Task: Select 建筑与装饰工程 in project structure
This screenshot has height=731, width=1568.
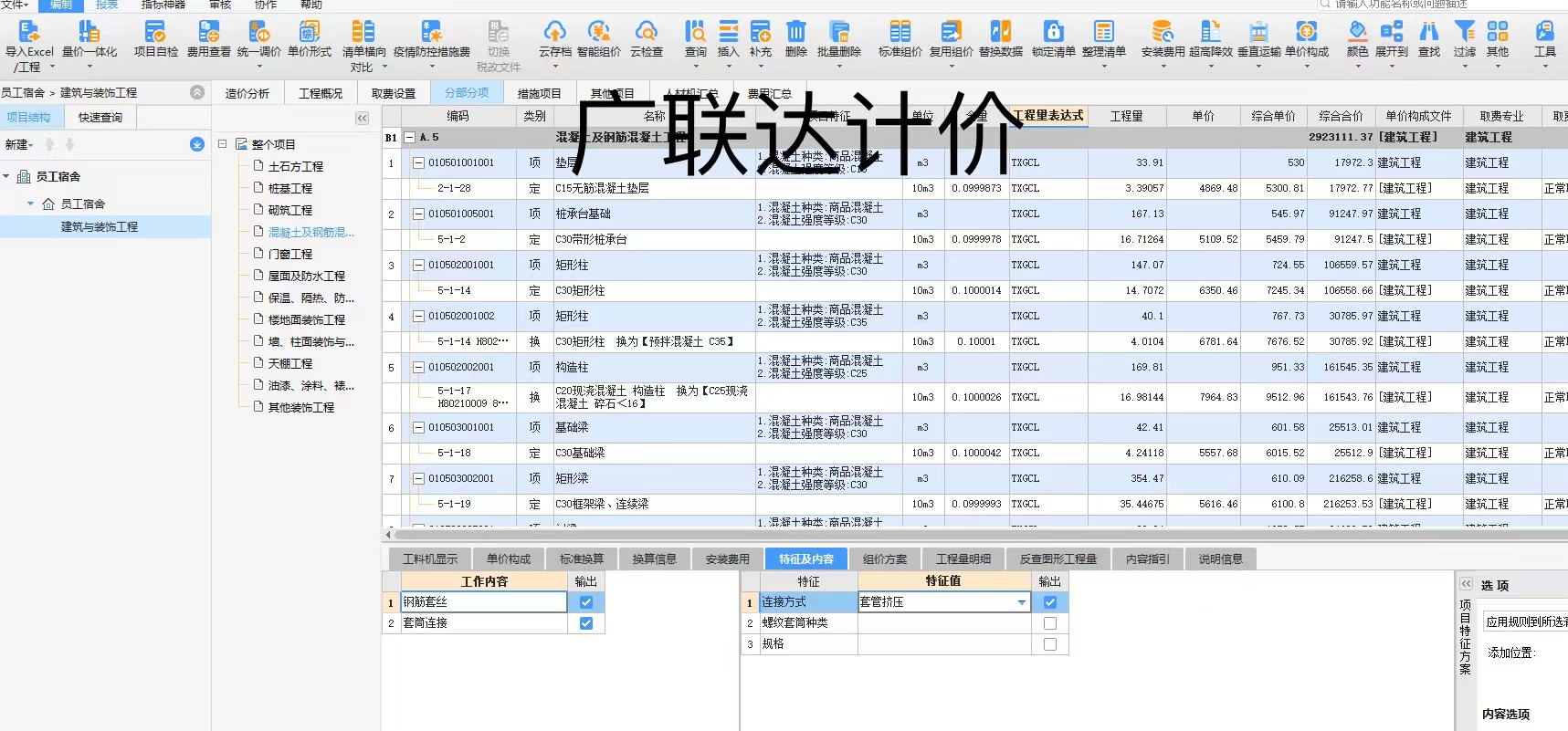Action: click(100, 227)
